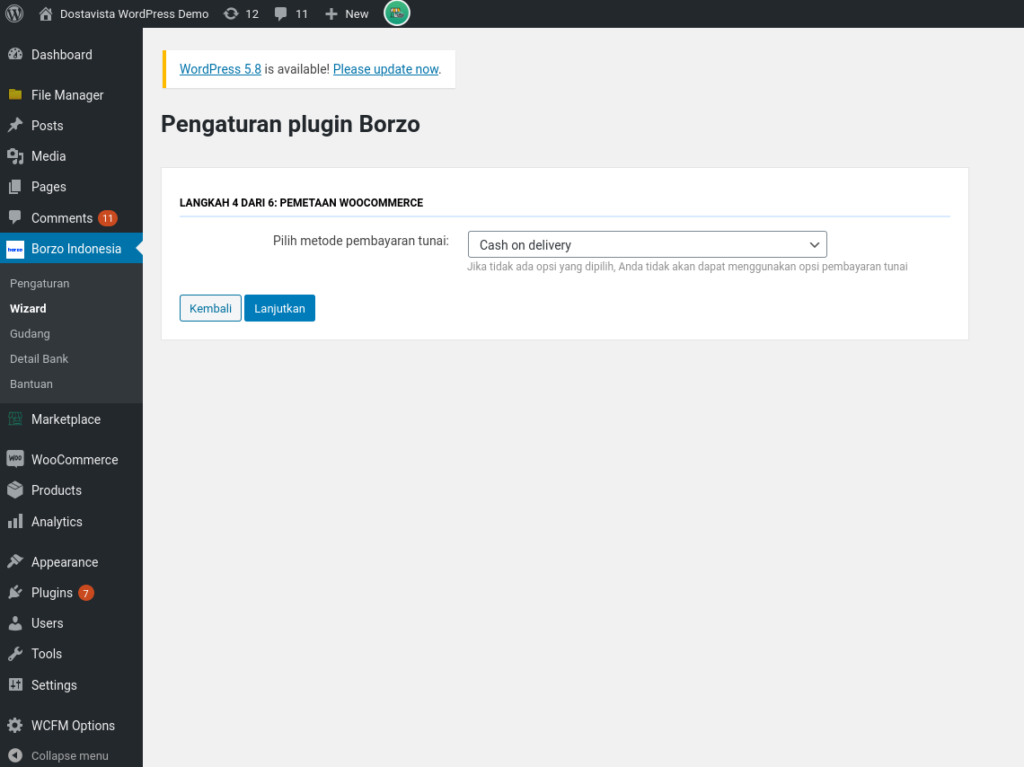Click the Lanjutkan button
The height and width of the screenshot is (767, 1024).
[280, 308]
